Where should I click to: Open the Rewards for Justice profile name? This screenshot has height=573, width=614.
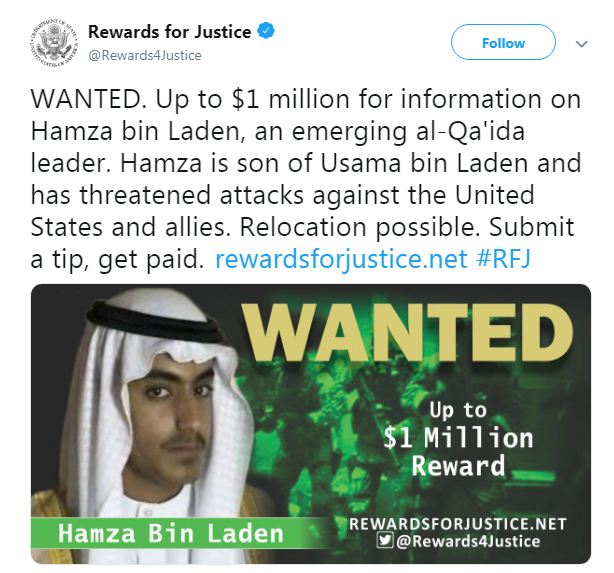coord(170,32)
